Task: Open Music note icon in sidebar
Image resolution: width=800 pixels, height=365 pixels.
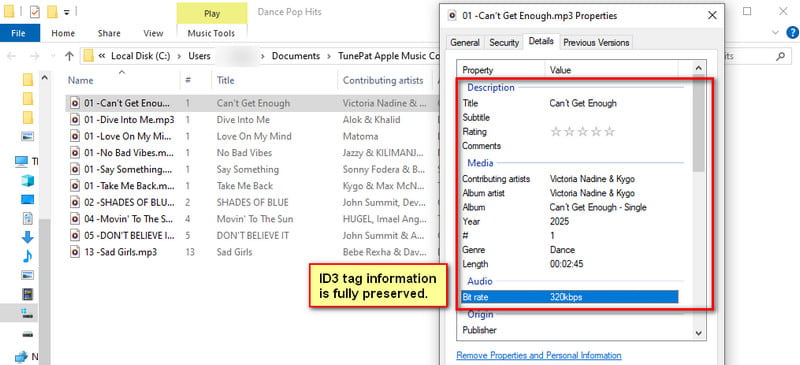Action: tap(28, 256)
